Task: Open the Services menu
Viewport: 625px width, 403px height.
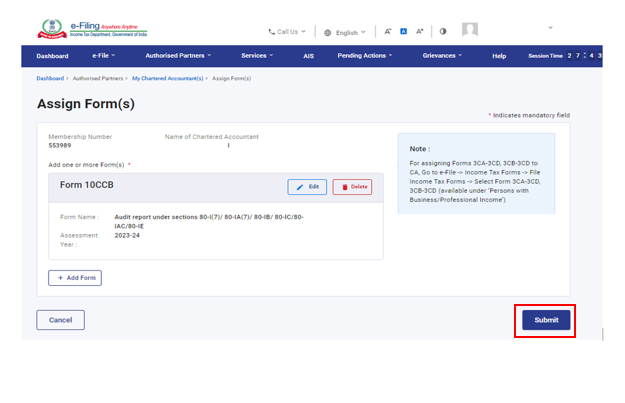Action: pos(257,56)
